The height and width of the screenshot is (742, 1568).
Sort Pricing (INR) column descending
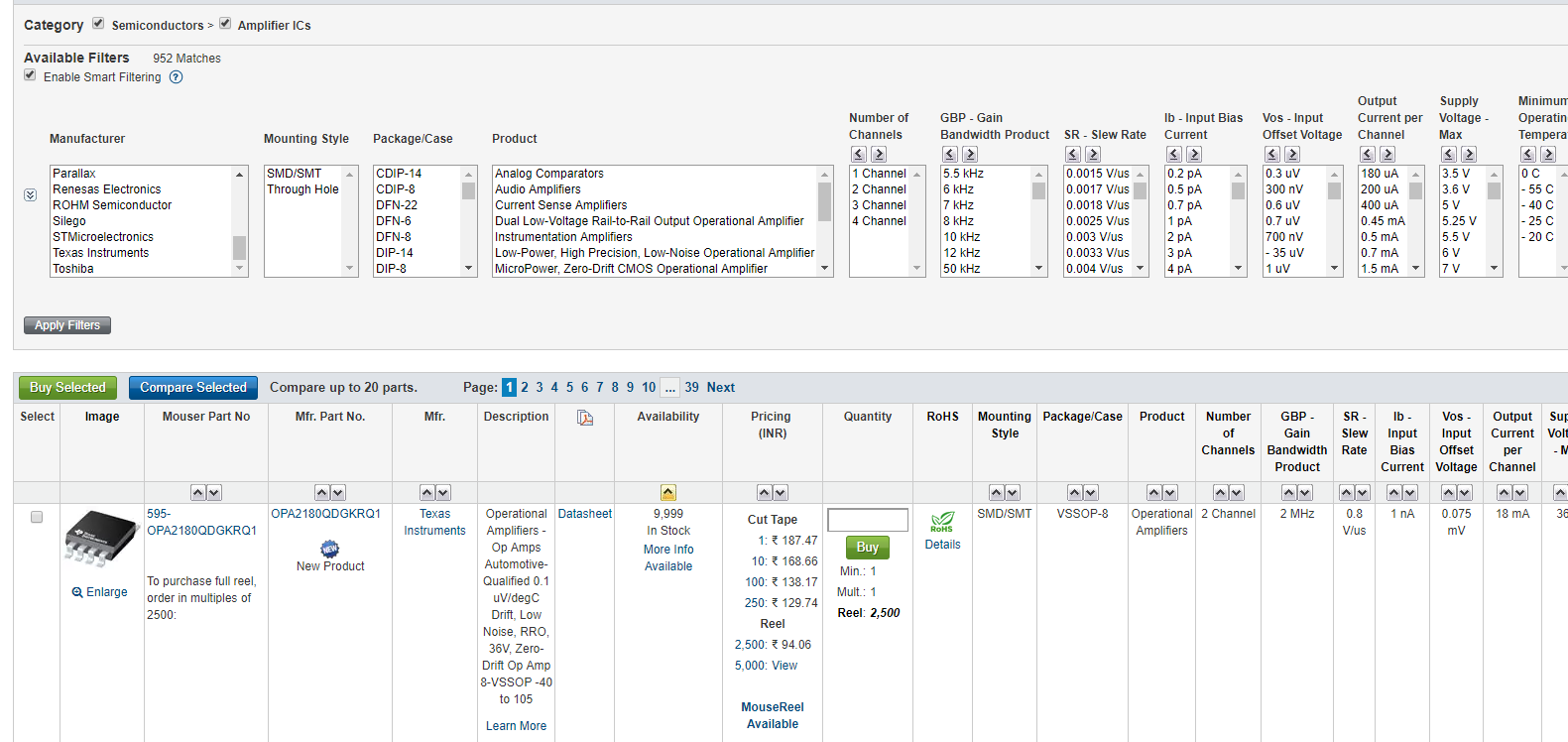coord(781,493)
